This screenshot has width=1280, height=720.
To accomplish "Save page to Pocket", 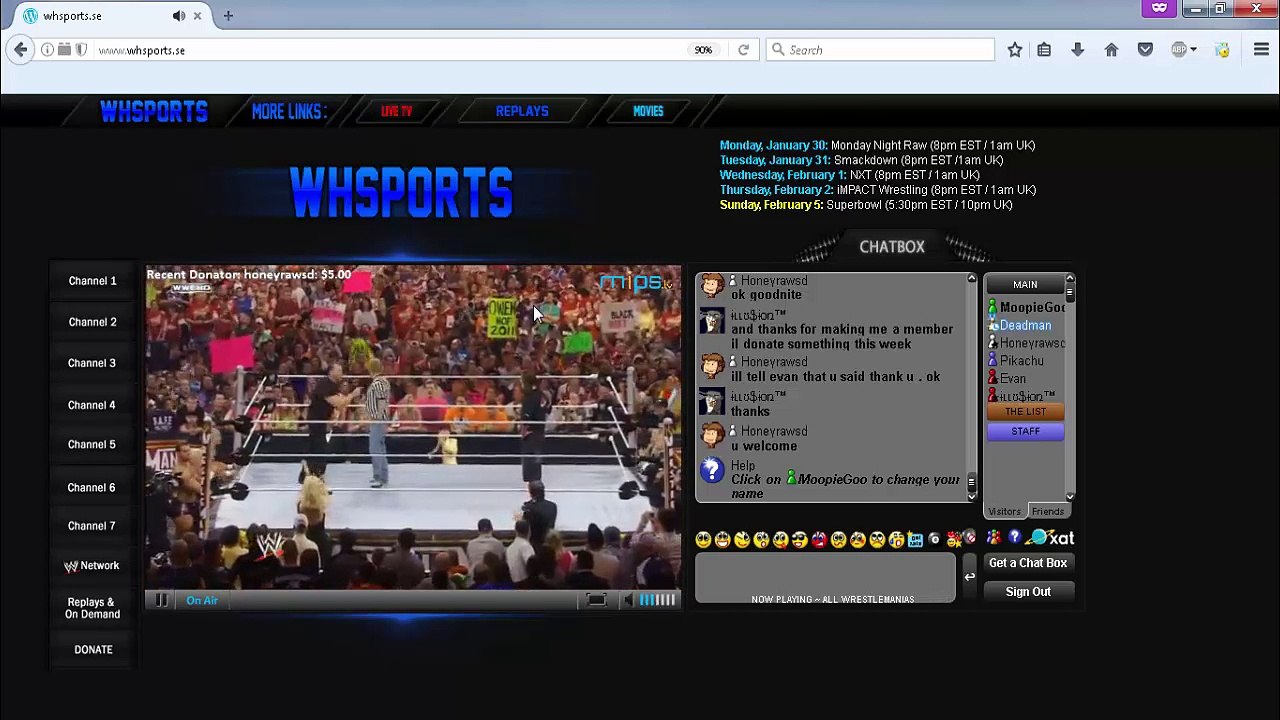I will point(1145,50).
